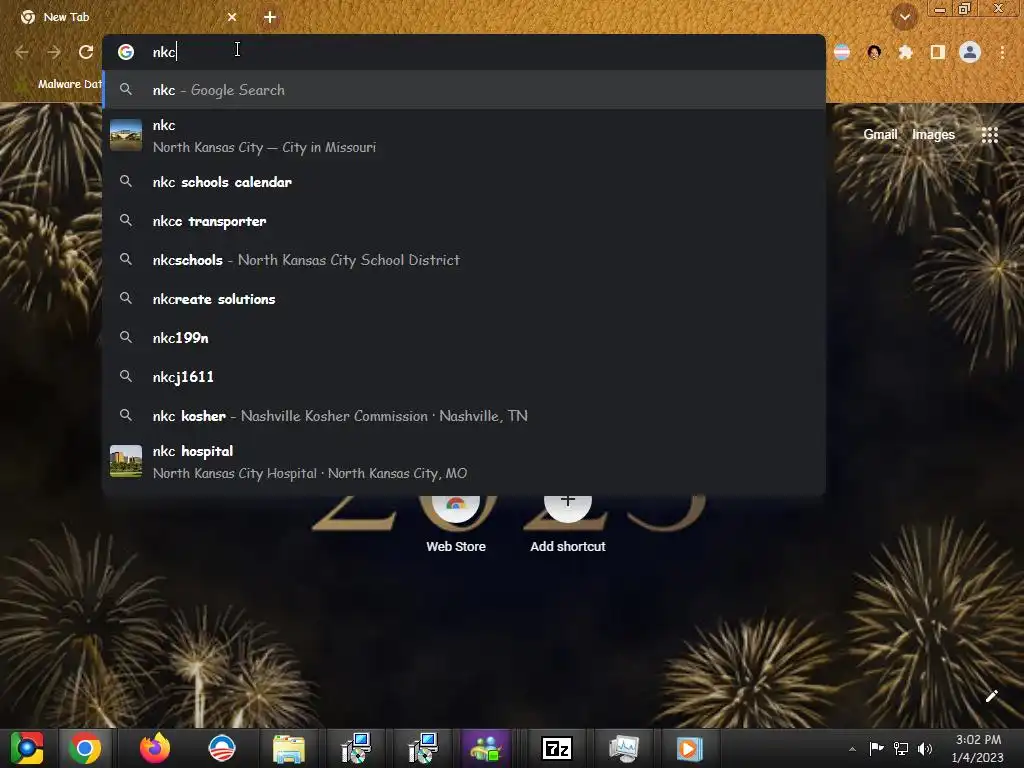The width and height of the screenshot is (1024, 768).
Task: Click the volume speaker tray icon
Action: 925,748
